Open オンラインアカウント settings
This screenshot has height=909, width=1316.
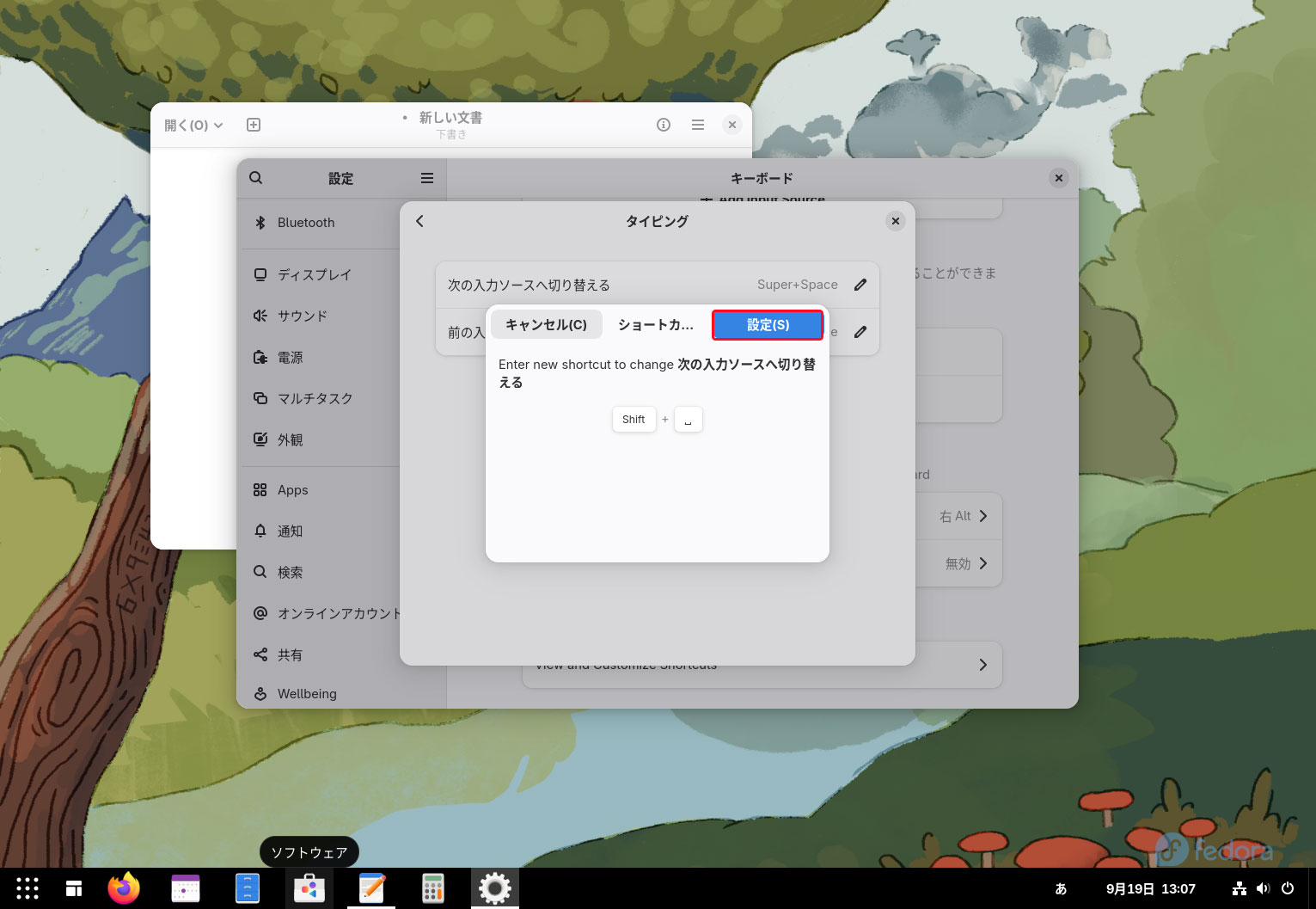(x=320, y=614)
